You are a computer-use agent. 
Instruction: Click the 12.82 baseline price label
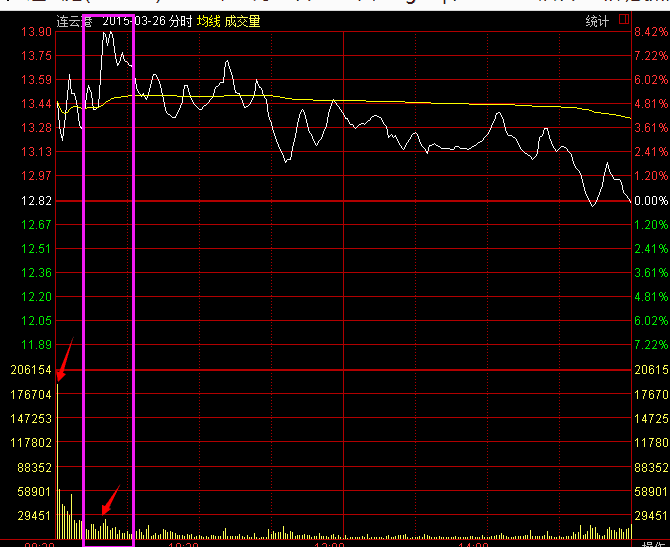tap(38, 201)
